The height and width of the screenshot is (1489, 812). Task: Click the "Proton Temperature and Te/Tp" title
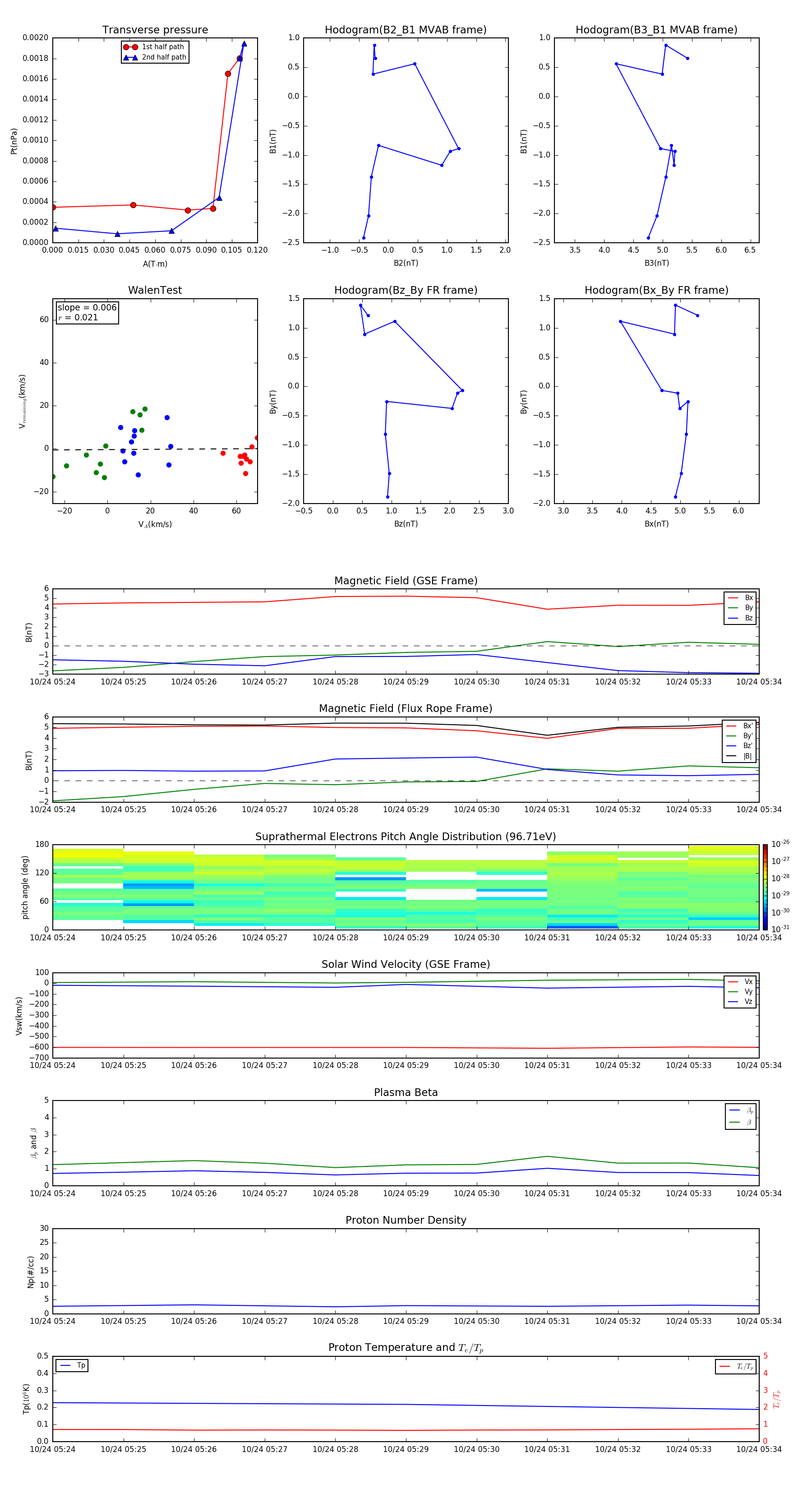tap(406, 1348)
